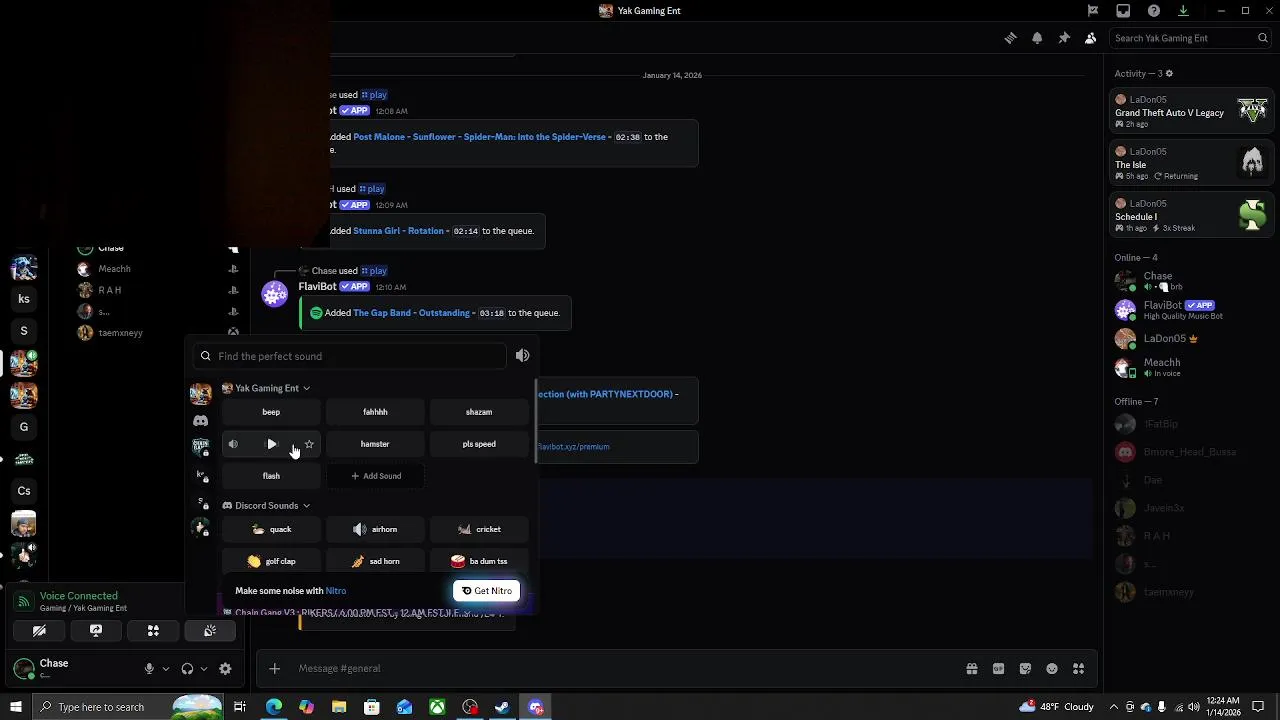1280x720 pixels.
Task: Click the plus attach button in message box
Action: pos(275,669)
